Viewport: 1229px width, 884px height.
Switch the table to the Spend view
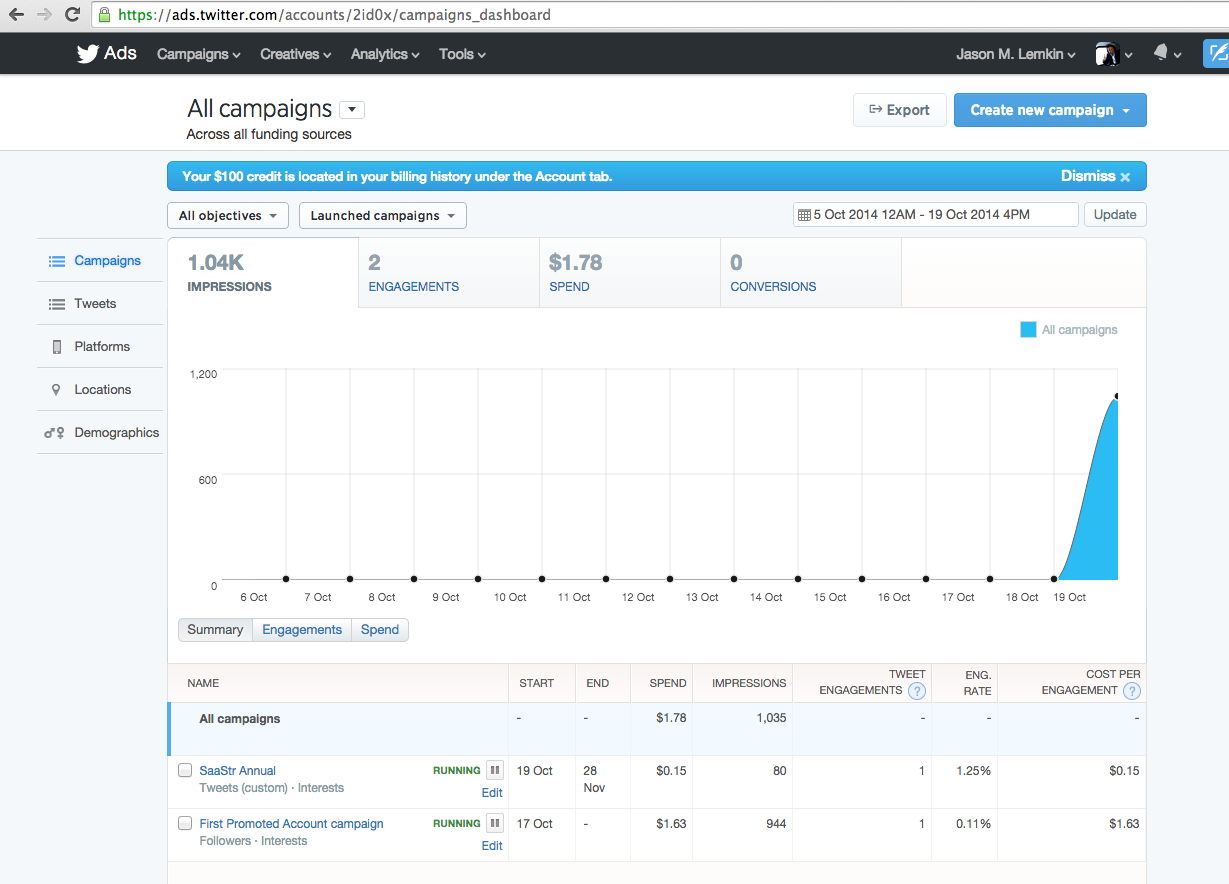(x=380, y=630)
